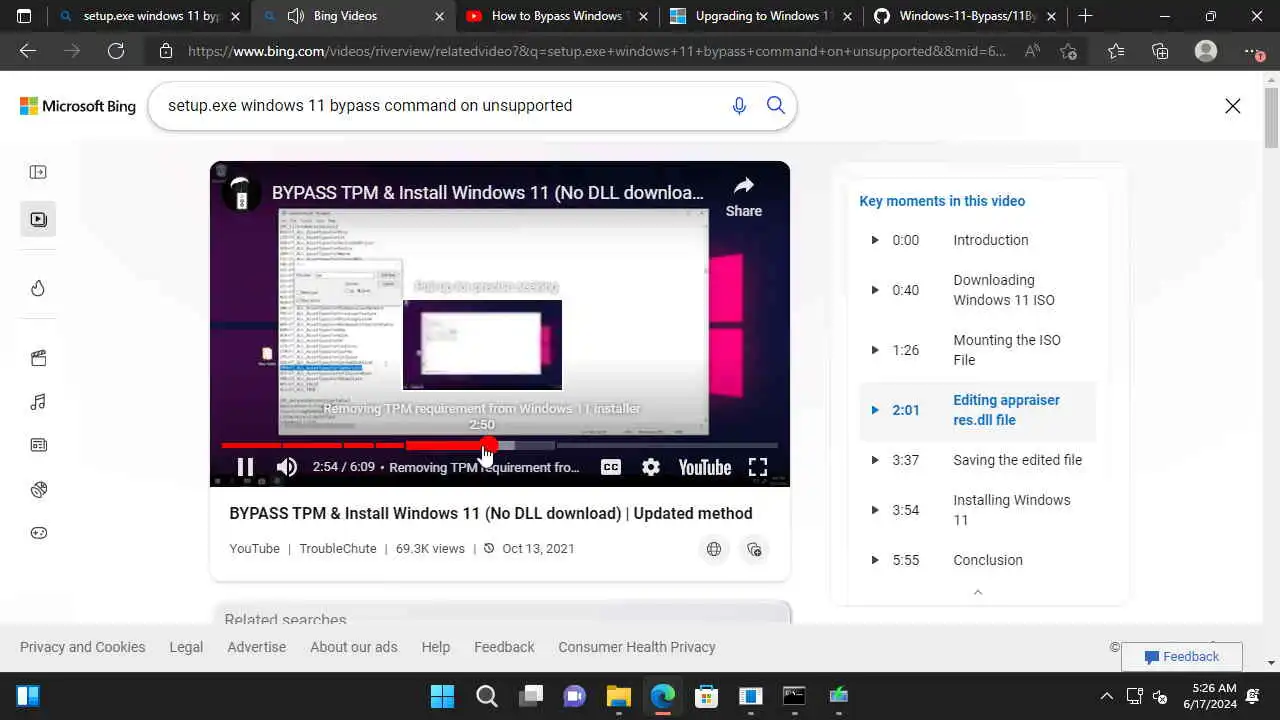Open Consumer Health Privacy footer link
The height and width of the screenshot is (720, 1280).
pos(637,647)
